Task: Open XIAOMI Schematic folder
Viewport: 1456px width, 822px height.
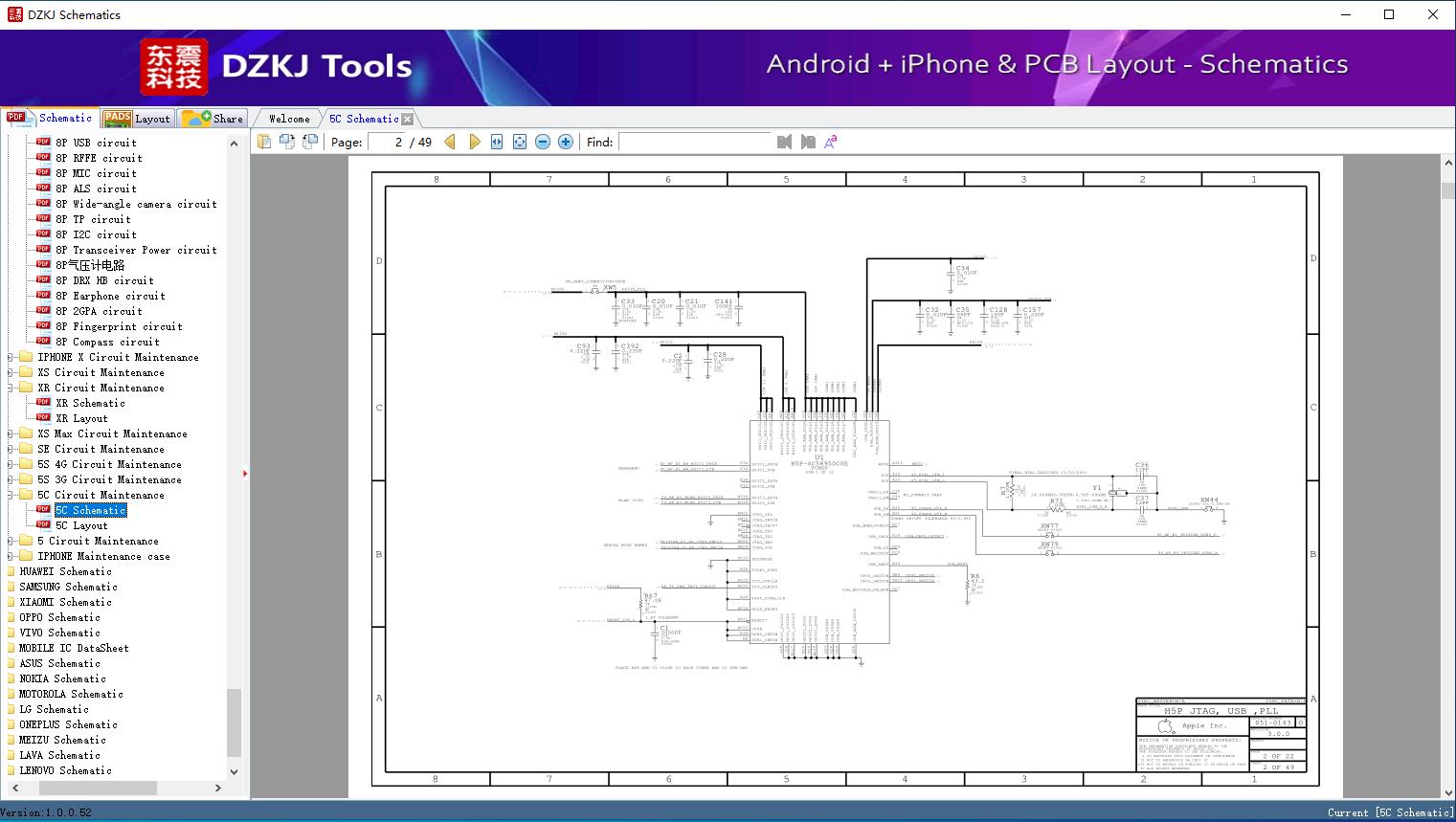Action: (x=65, y=602)
